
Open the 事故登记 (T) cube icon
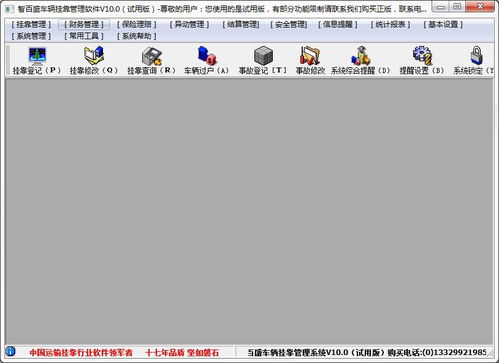tap(263, 56)
